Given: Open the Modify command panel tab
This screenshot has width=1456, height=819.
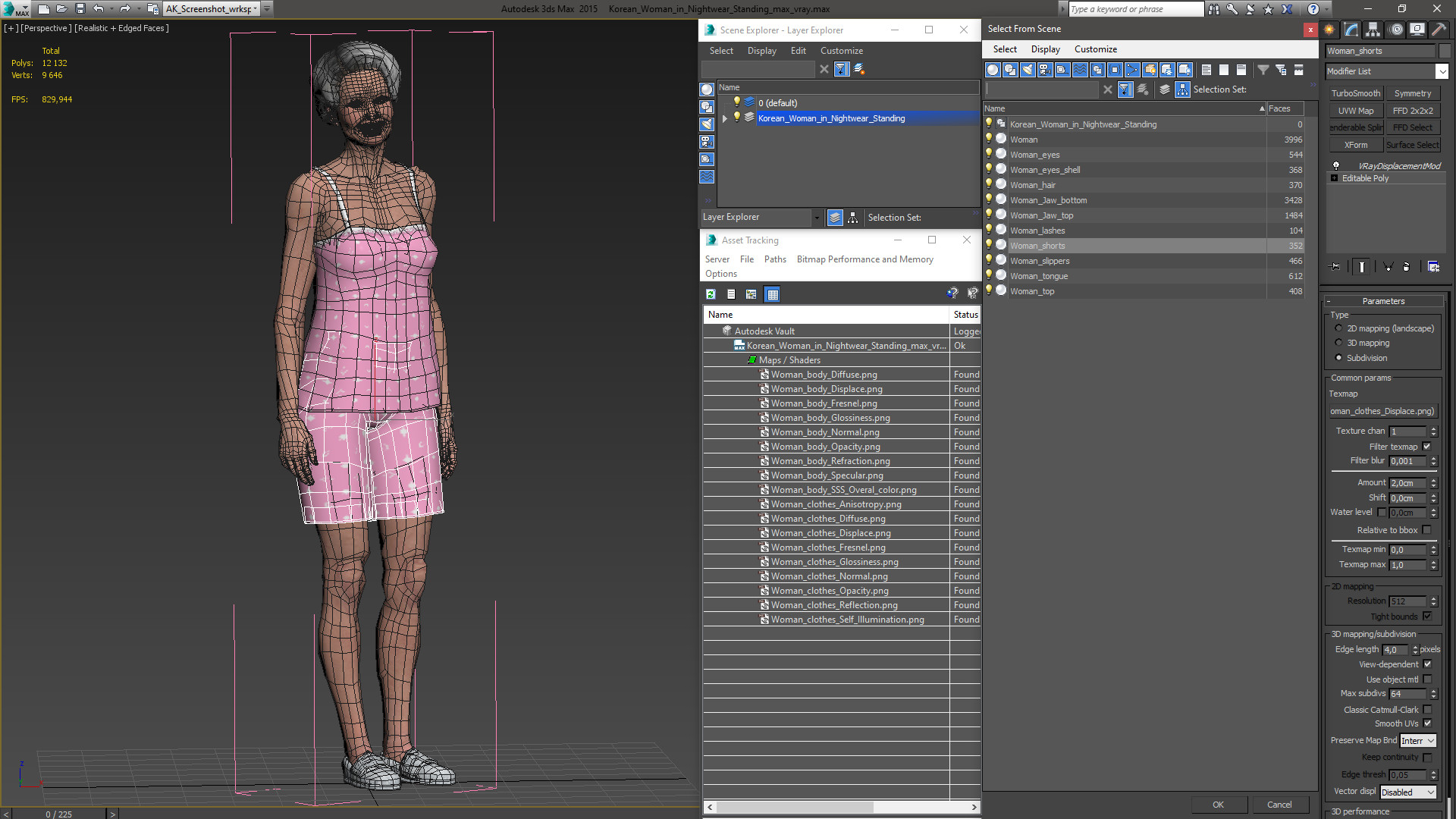Looking at the screenshot, I should click(1351, 30).
